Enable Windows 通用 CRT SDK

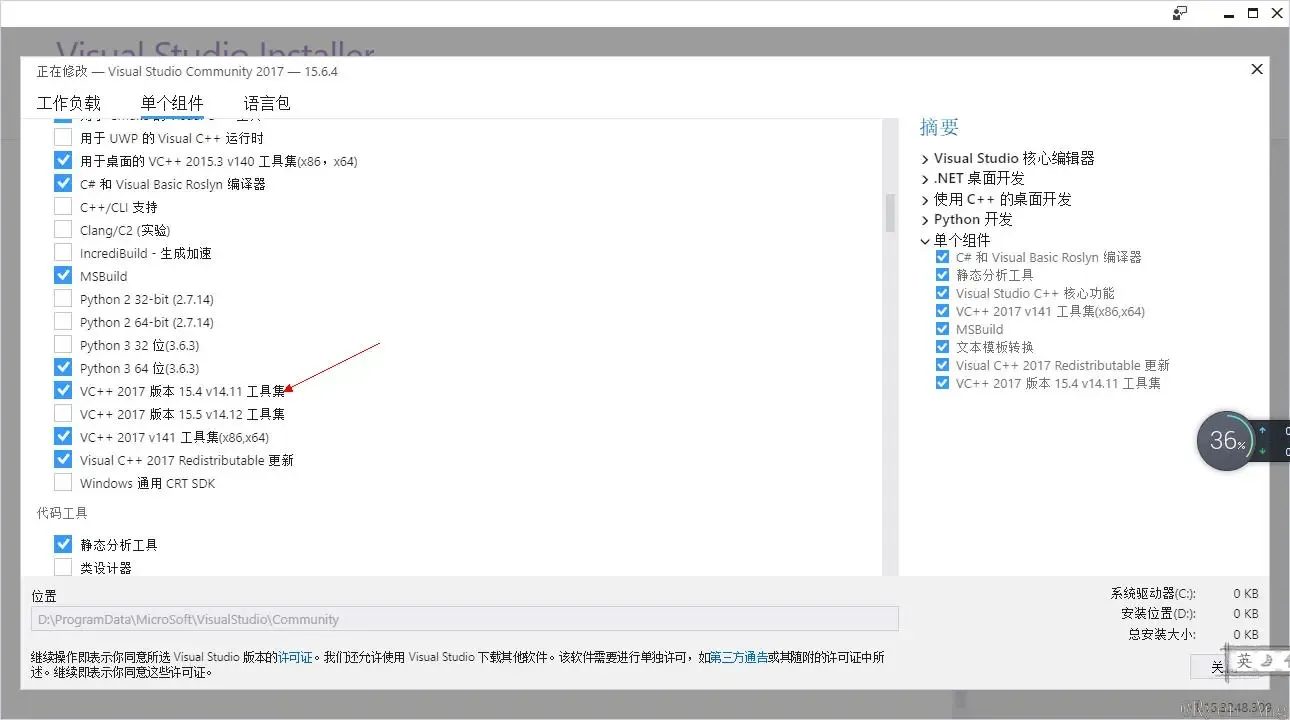click(x=63, y=483)
